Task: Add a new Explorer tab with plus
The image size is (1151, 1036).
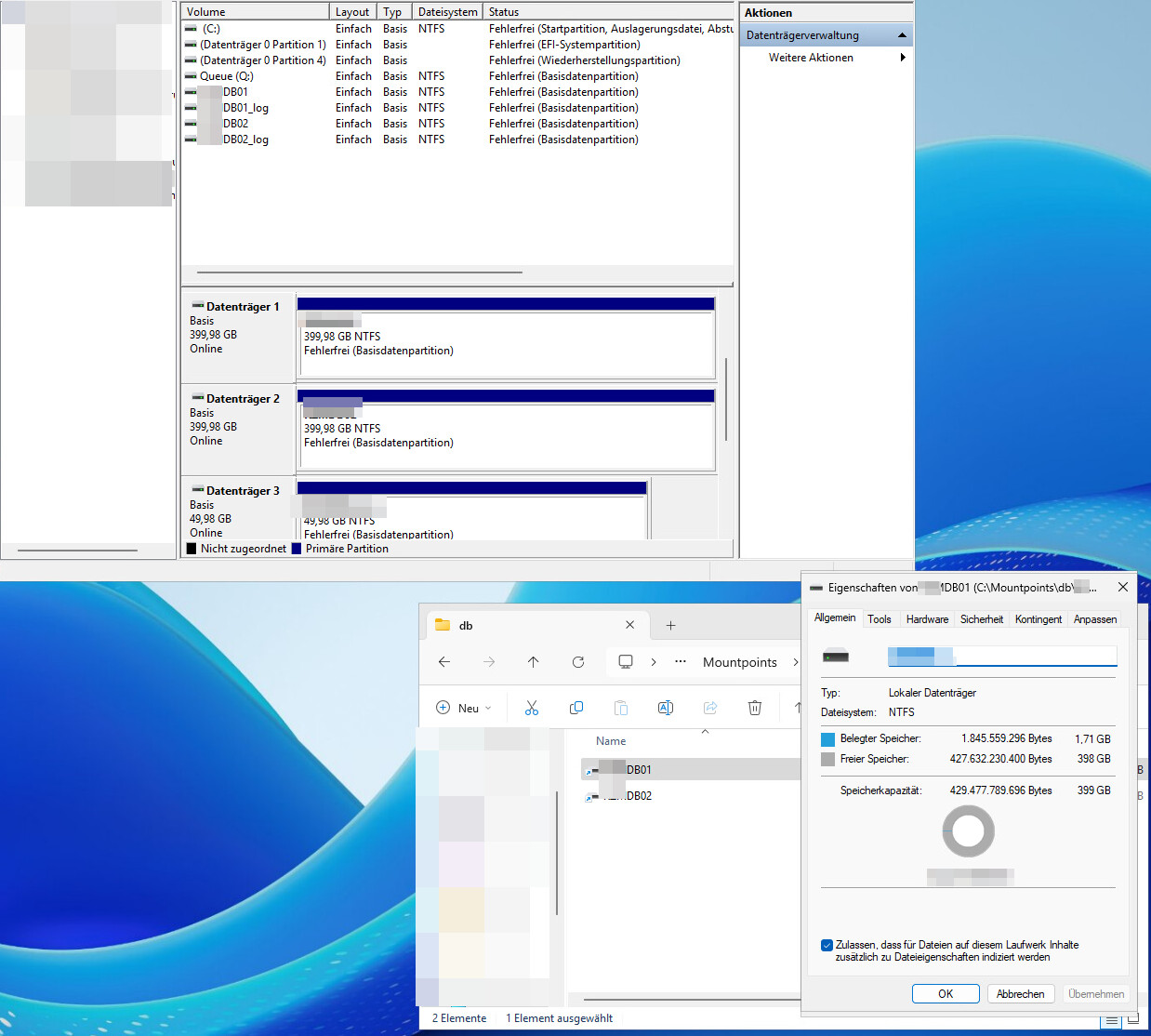Action: pos(670,626)
